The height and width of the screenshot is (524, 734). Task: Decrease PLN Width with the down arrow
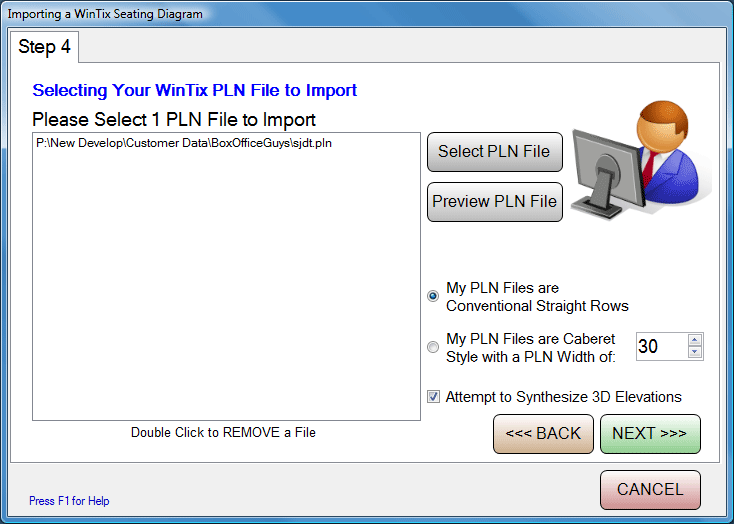click(695, 352)
